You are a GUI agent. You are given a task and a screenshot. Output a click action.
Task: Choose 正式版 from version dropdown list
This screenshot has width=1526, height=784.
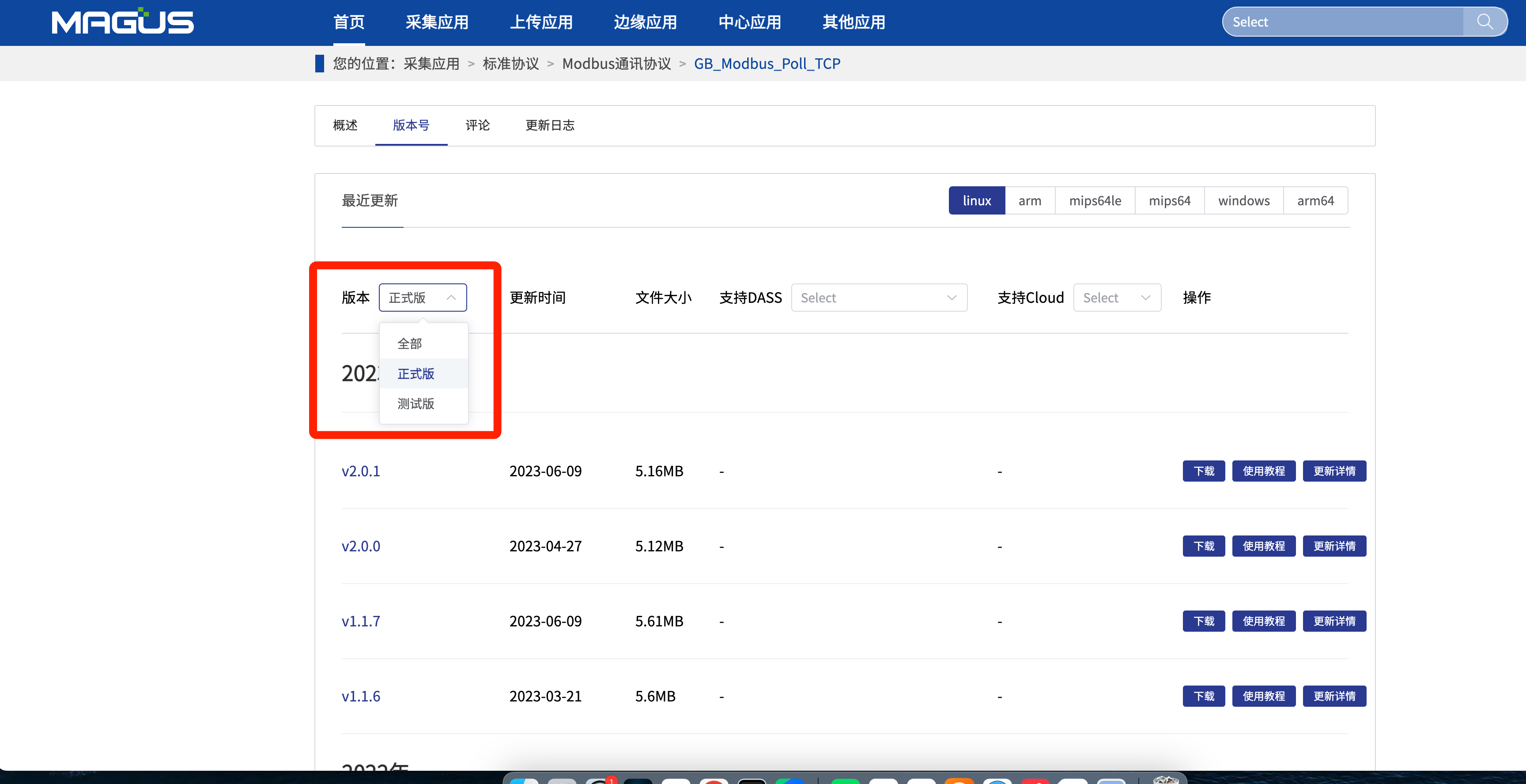click(x=423, y=373)
